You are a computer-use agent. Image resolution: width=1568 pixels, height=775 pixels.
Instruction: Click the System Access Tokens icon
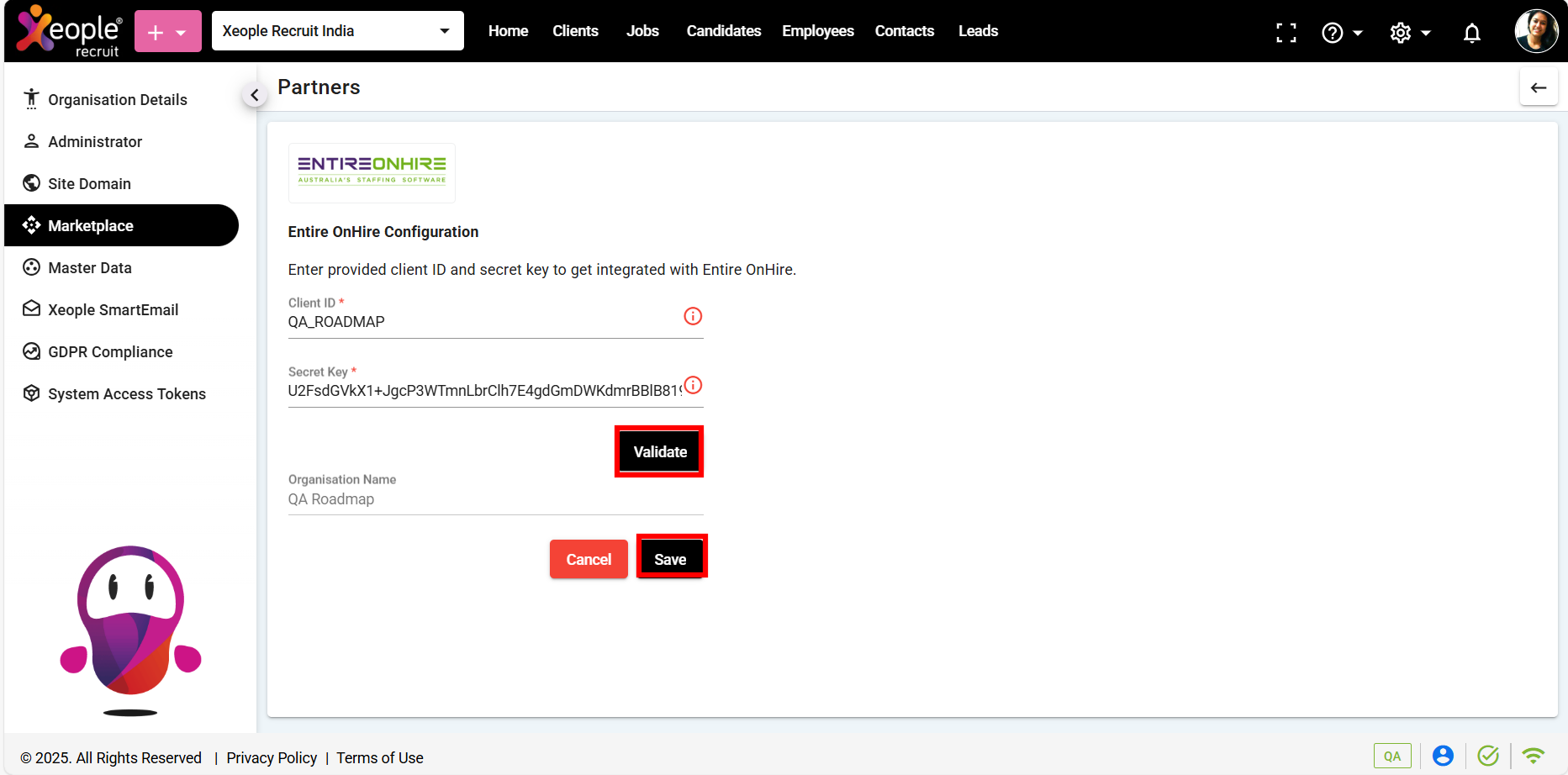coord(31,393)
